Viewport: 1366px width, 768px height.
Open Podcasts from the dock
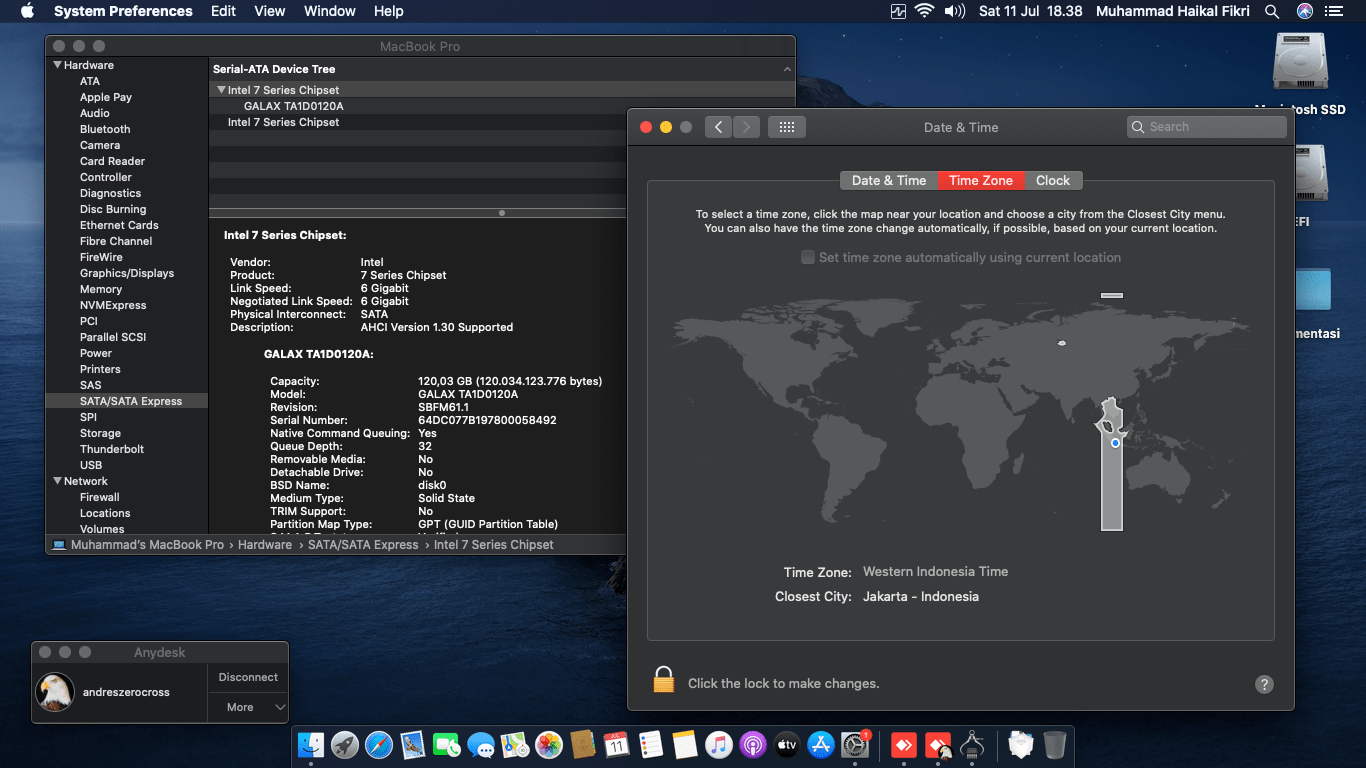(x=753, y=745)
